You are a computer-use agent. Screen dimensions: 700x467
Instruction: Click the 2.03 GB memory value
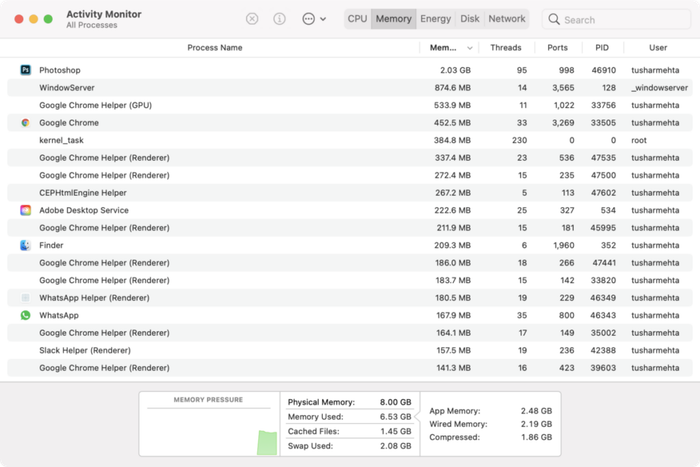coord(455,70)
